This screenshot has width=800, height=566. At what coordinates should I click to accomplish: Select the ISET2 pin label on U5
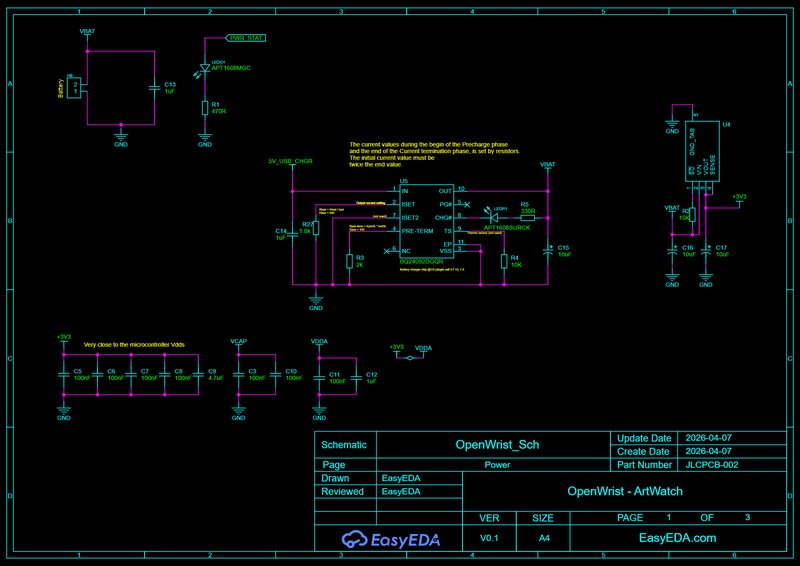click(x=410, y=218)
